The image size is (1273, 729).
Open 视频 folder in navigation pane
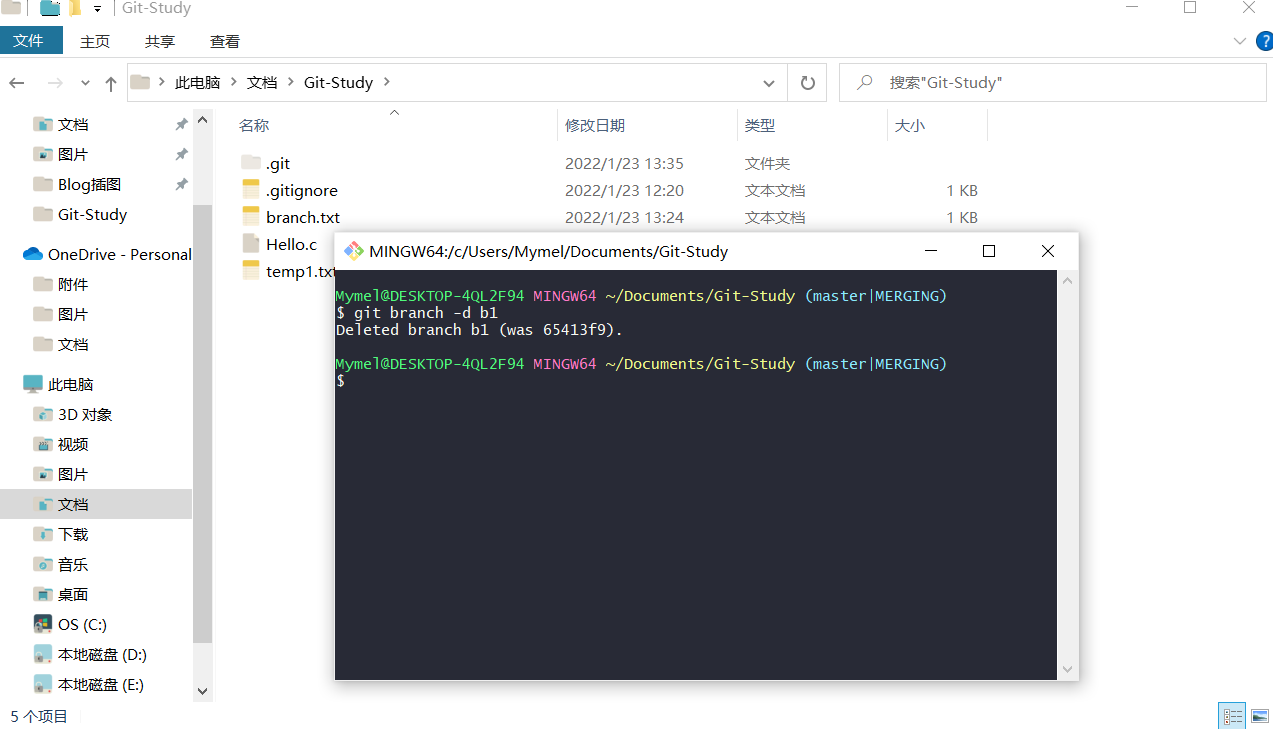point(73,444)
